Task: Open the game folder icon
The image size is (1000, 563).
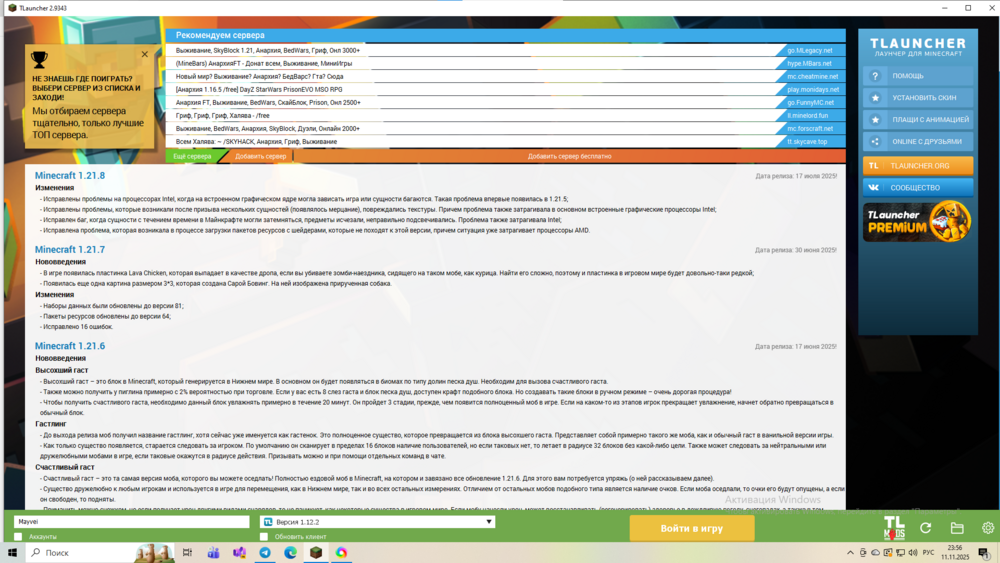Action: [957, 527]
